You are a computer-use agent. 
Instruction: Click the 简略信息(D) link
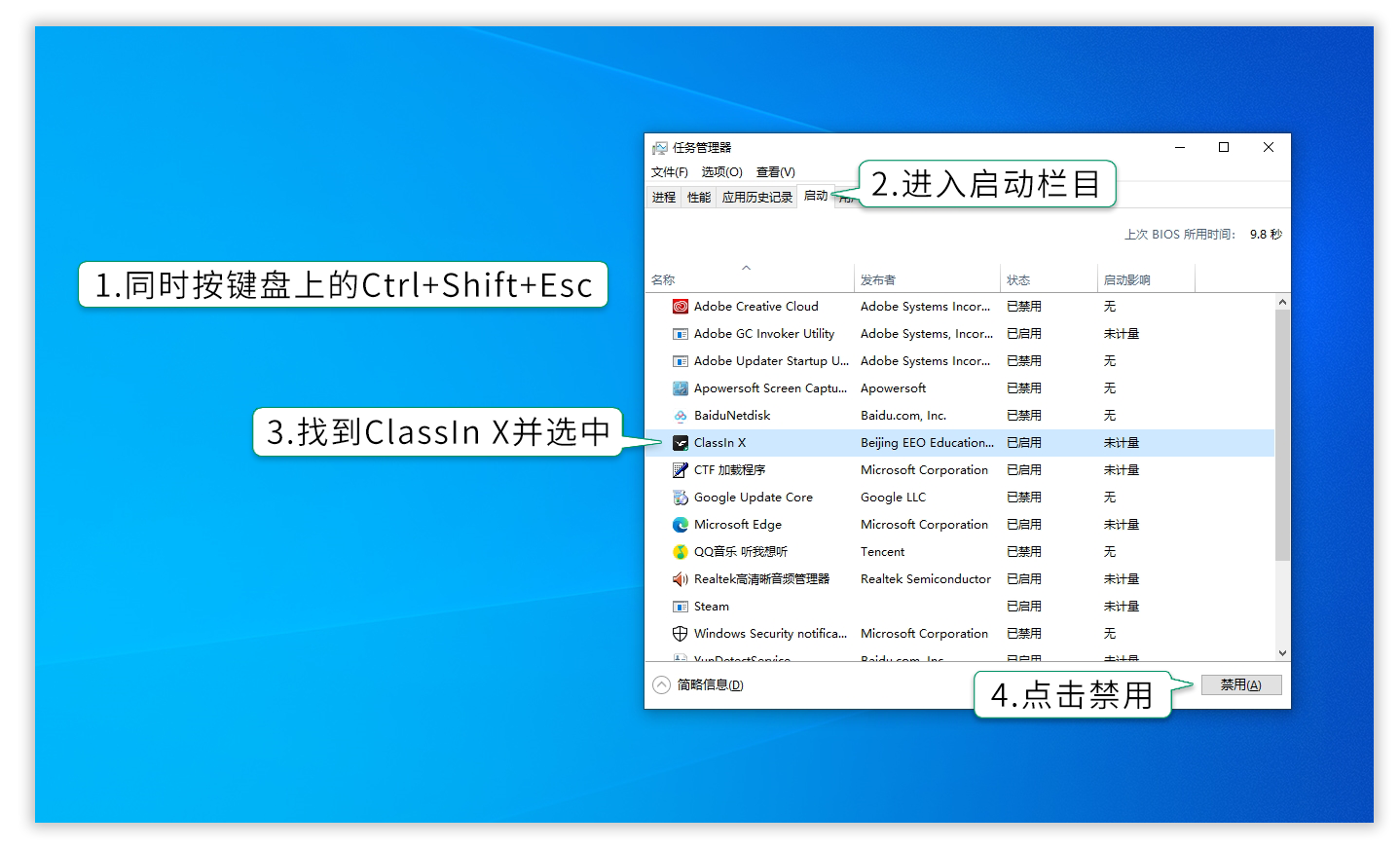click(711, 684)
